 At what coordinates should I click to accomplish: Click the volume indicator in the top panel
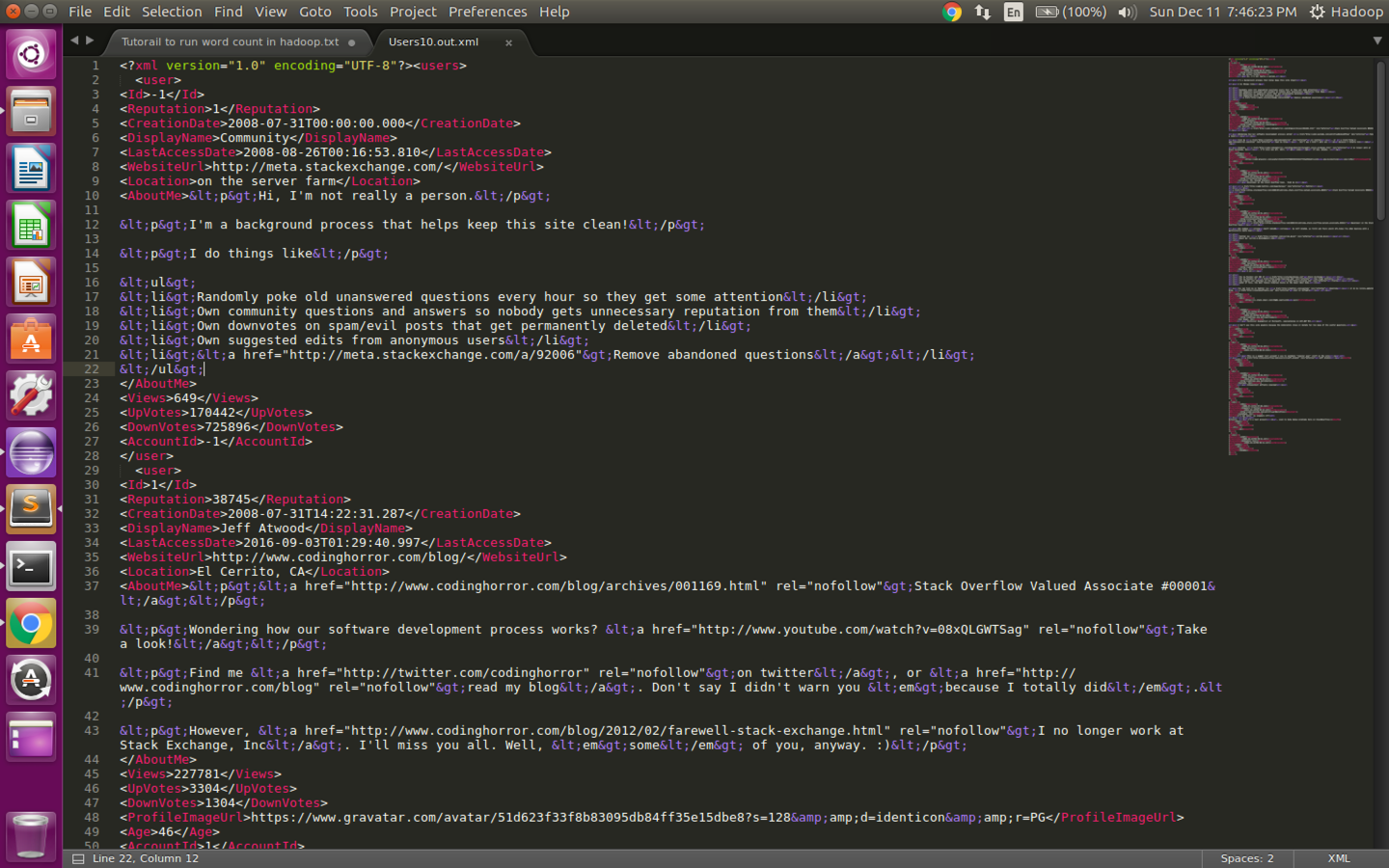1126,12
